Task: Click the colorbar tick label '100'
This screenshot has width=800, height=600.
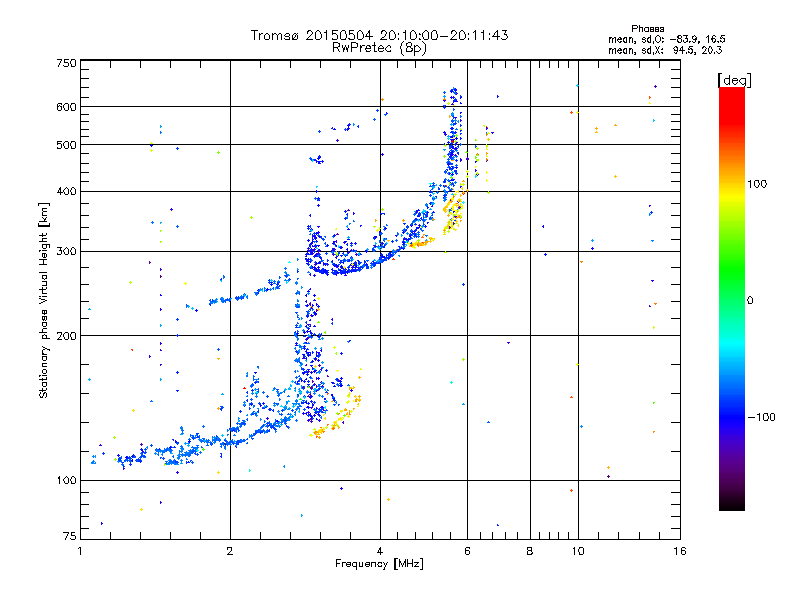Action: (757, 184)
